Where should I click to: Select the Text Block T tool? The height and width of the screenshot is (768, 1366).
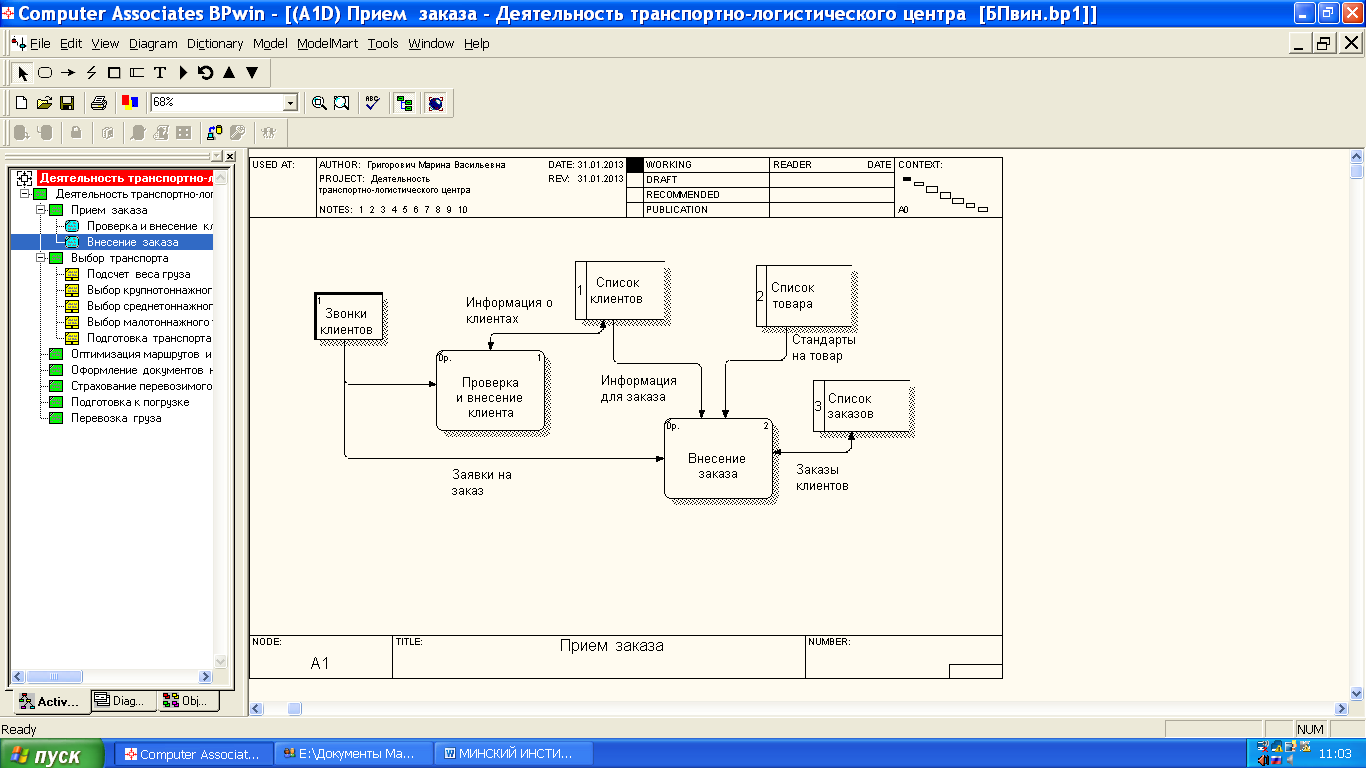pos(160,73)
